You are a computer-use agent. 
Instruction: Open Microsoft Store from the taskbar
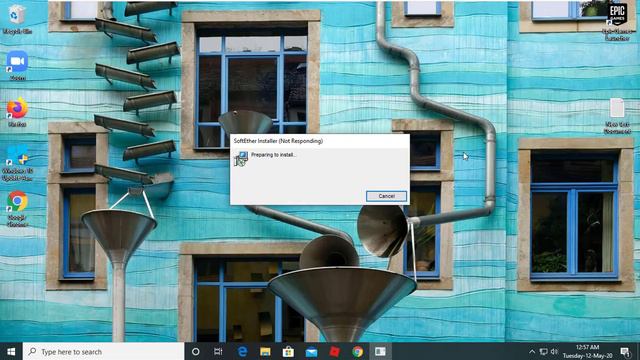tap(288, 351)
